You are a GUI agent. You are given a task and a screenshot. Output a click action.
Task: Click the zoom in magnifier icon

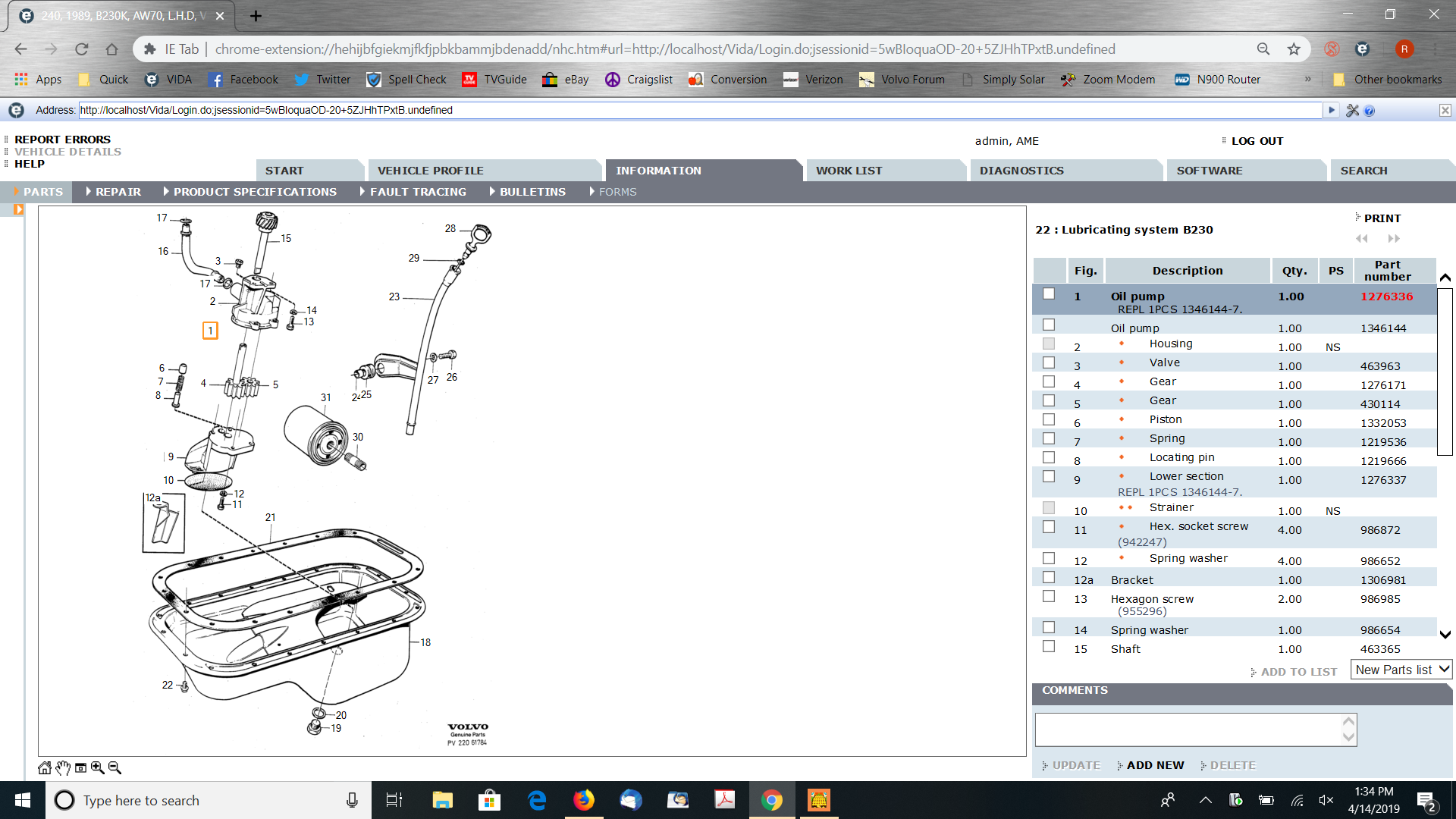tap(97, 767)
